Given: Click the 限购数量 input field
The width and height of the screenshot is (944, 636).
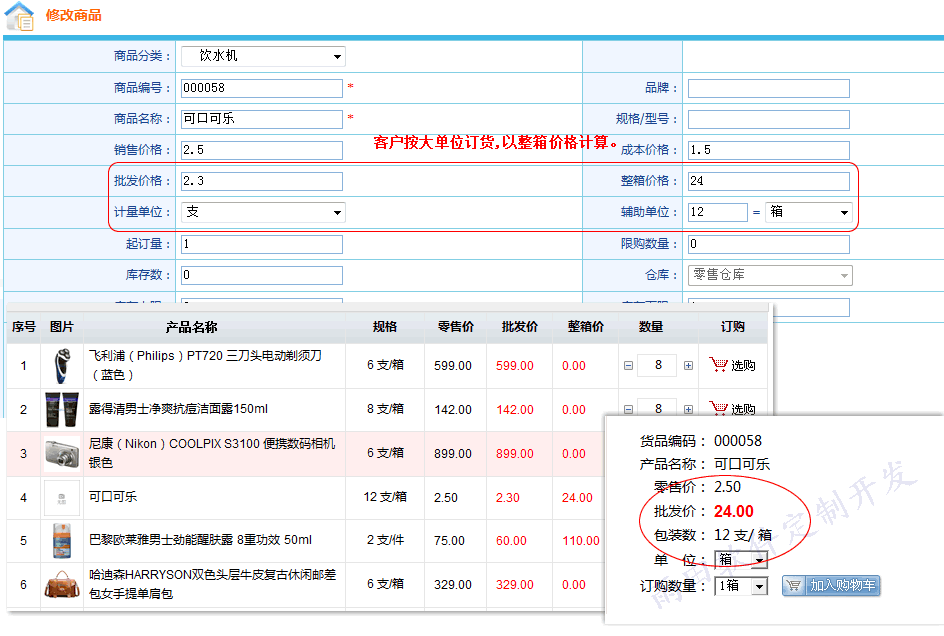Looking at the screenshot, I should click(769, 244).
